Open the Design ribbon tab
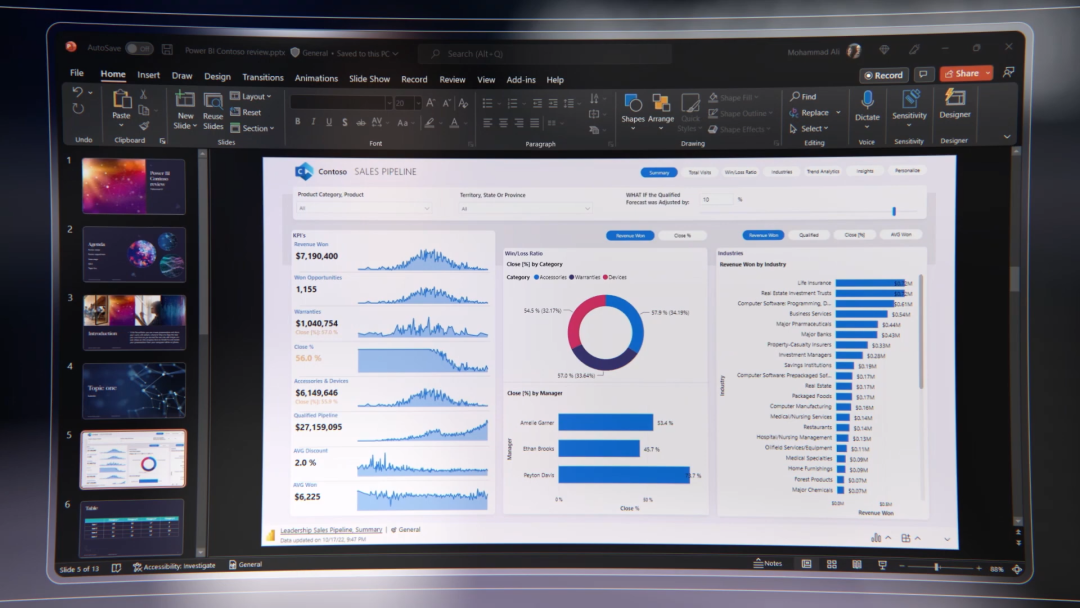Viewport: 1080px width, 608px height. pyautogui.click(x=217, y=76)
